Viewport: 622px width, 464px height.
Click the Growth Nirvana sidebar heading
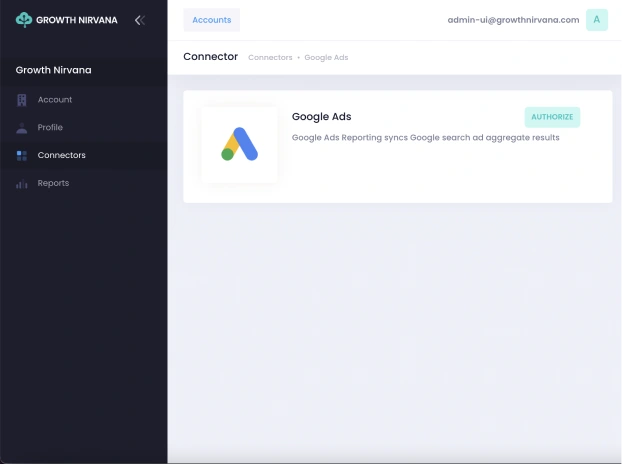[x=54, y=70]
